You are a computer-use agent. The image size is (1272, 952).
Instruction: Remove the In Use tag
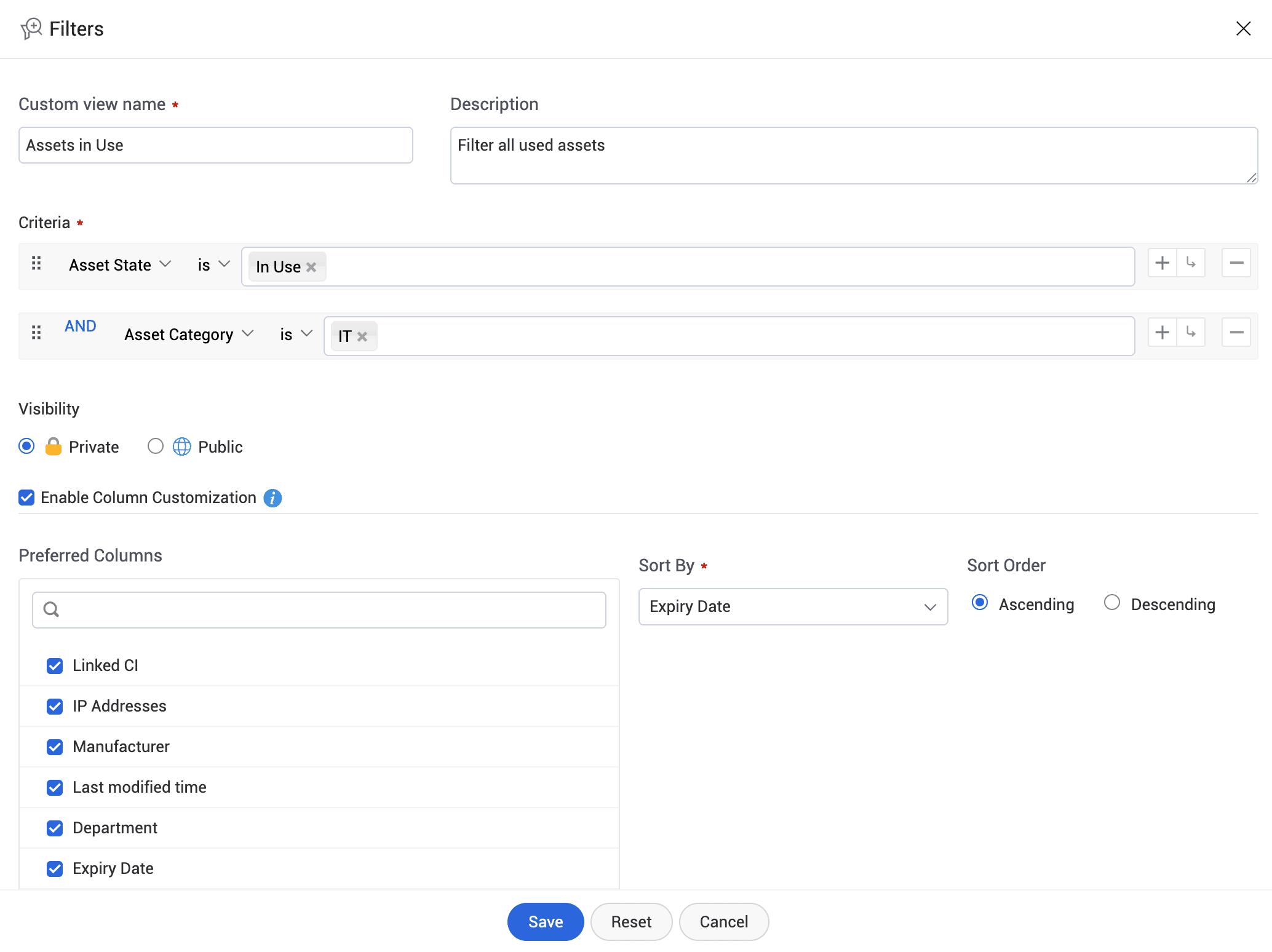311,267
